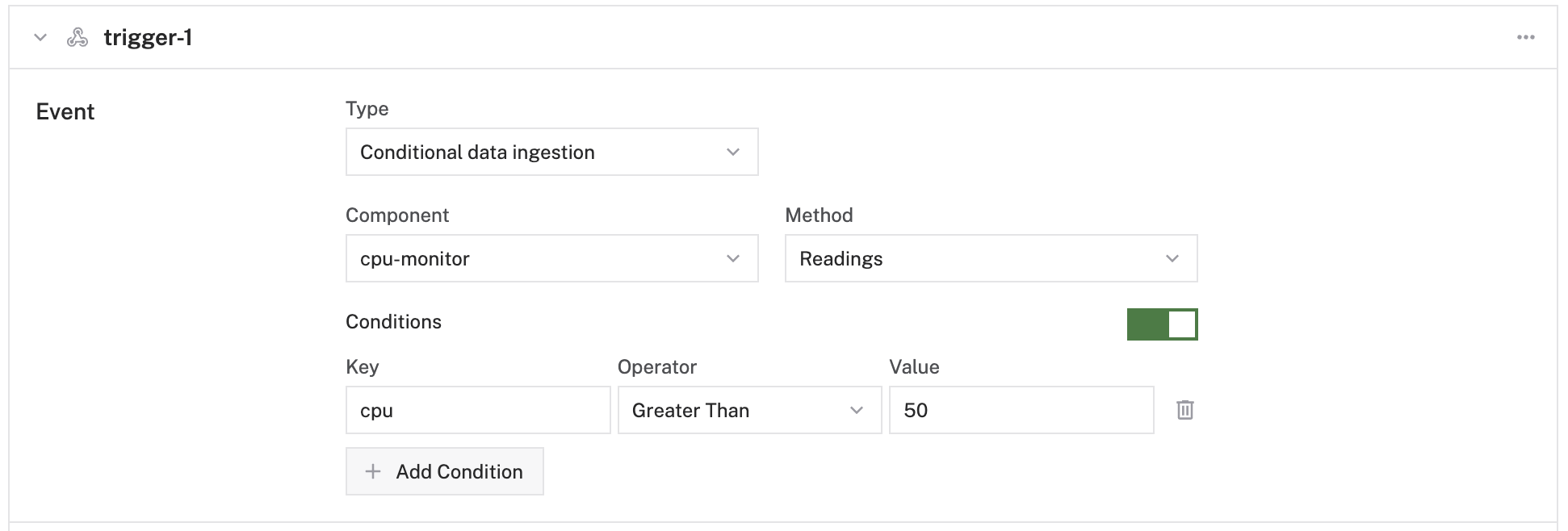The image size is (1568, 531).
Task: Open the cpu-monitor Component dropdown
Action: click(x=552, y=258)
